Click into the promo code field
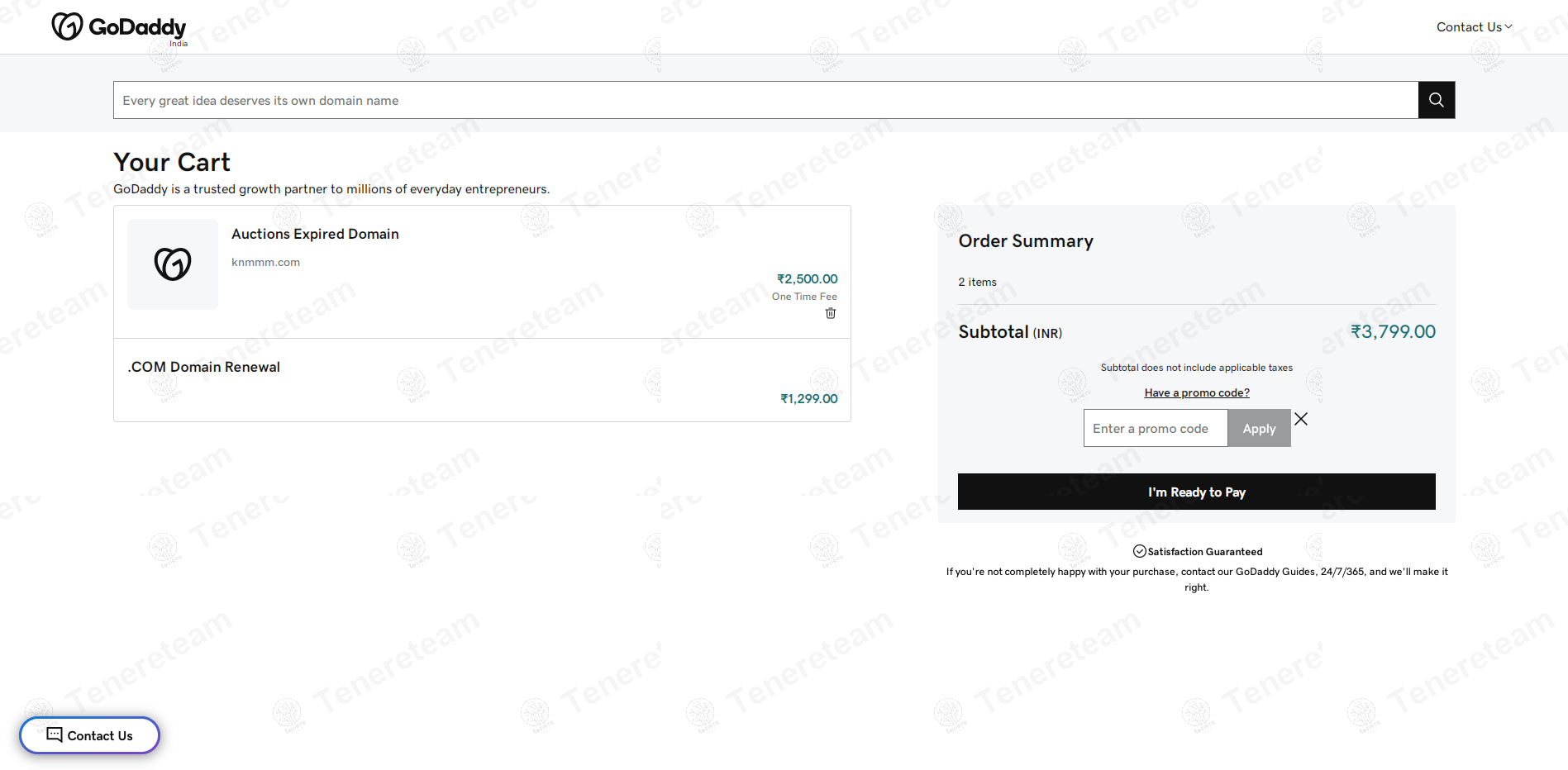This screenshot has height=770, width=1568. 1155,428
